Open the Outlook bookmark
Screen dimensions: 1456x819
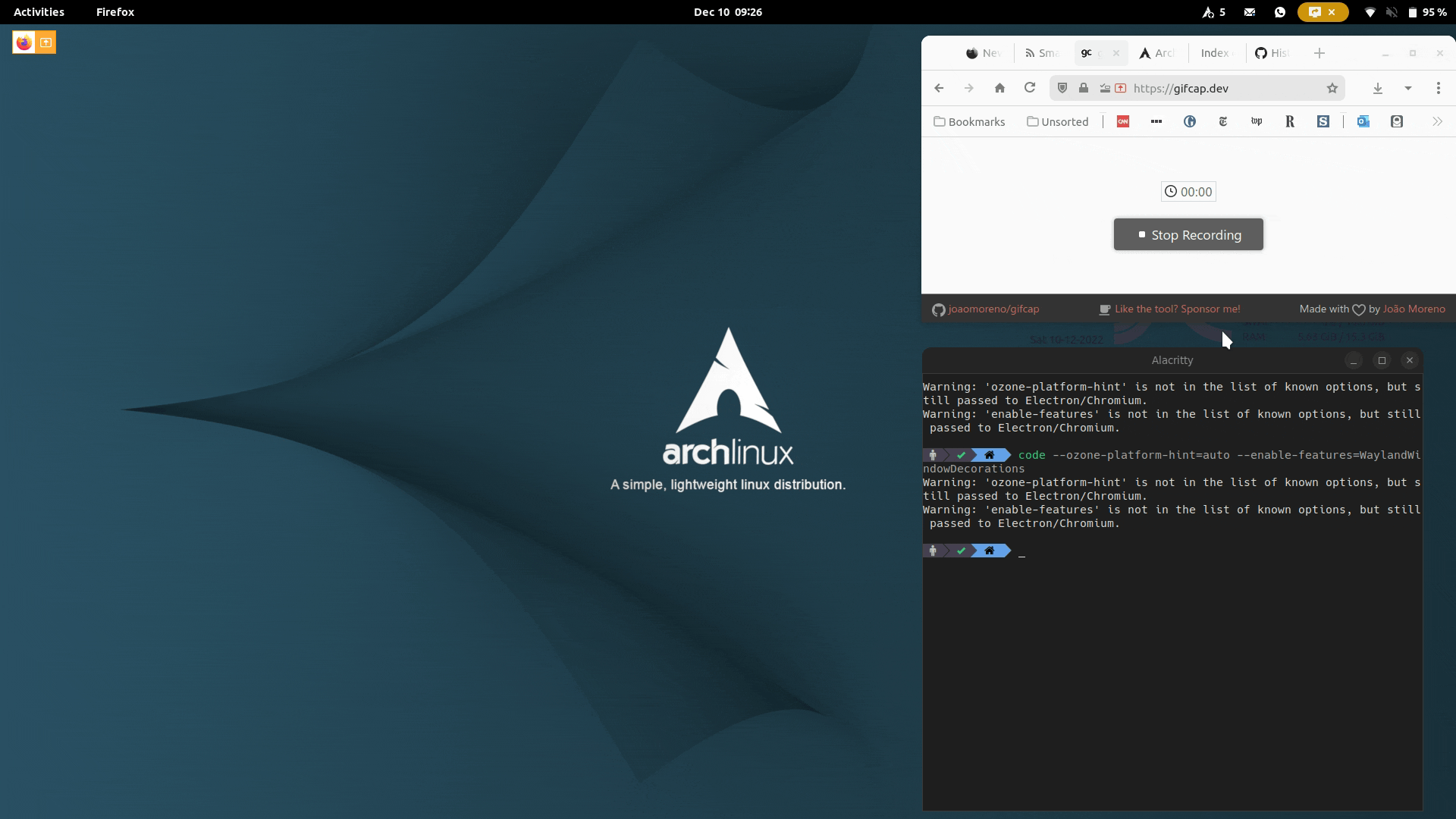pos(1363,121)
